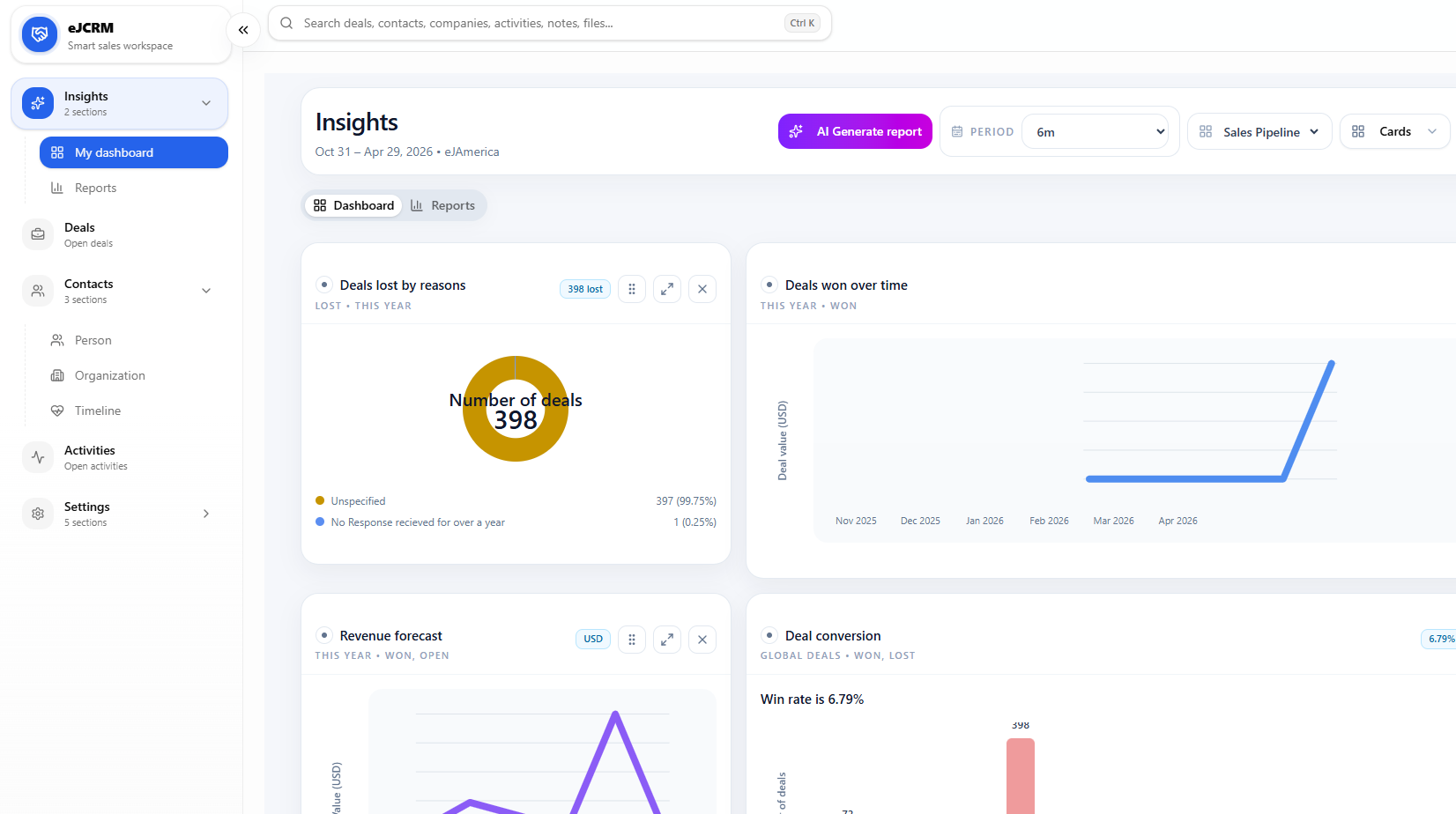Viewport: 1456px width, 814px height.
Task: Collapse the sidebar with double-chevron button
Action: coord(243,30)
